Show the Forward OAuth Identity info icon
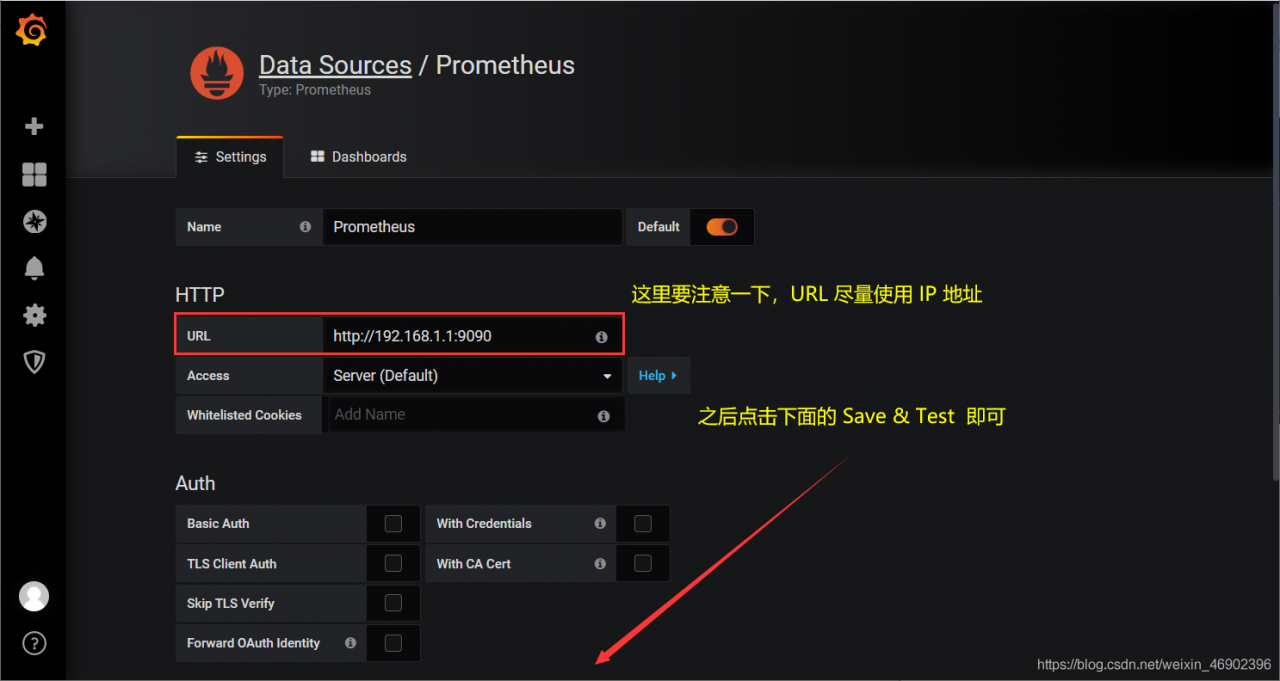Image resolution: width=1280 pixels, height=681 pixels. click(350, 643)
